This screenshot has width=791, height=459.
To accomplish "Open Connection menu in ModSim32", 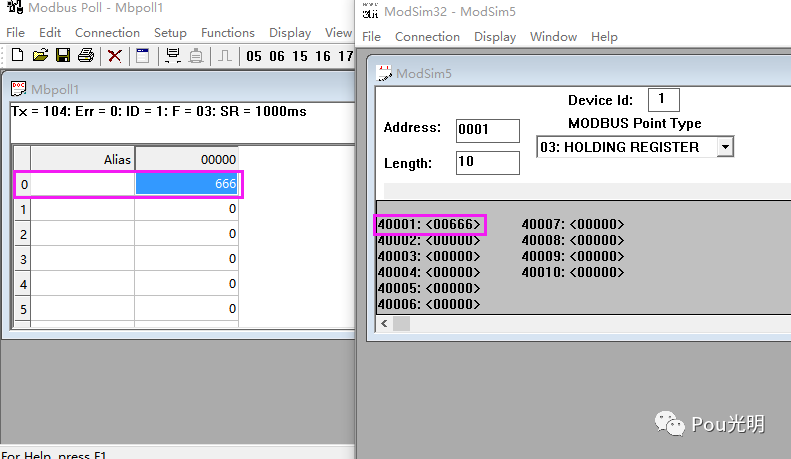I will tap(427, 37).
